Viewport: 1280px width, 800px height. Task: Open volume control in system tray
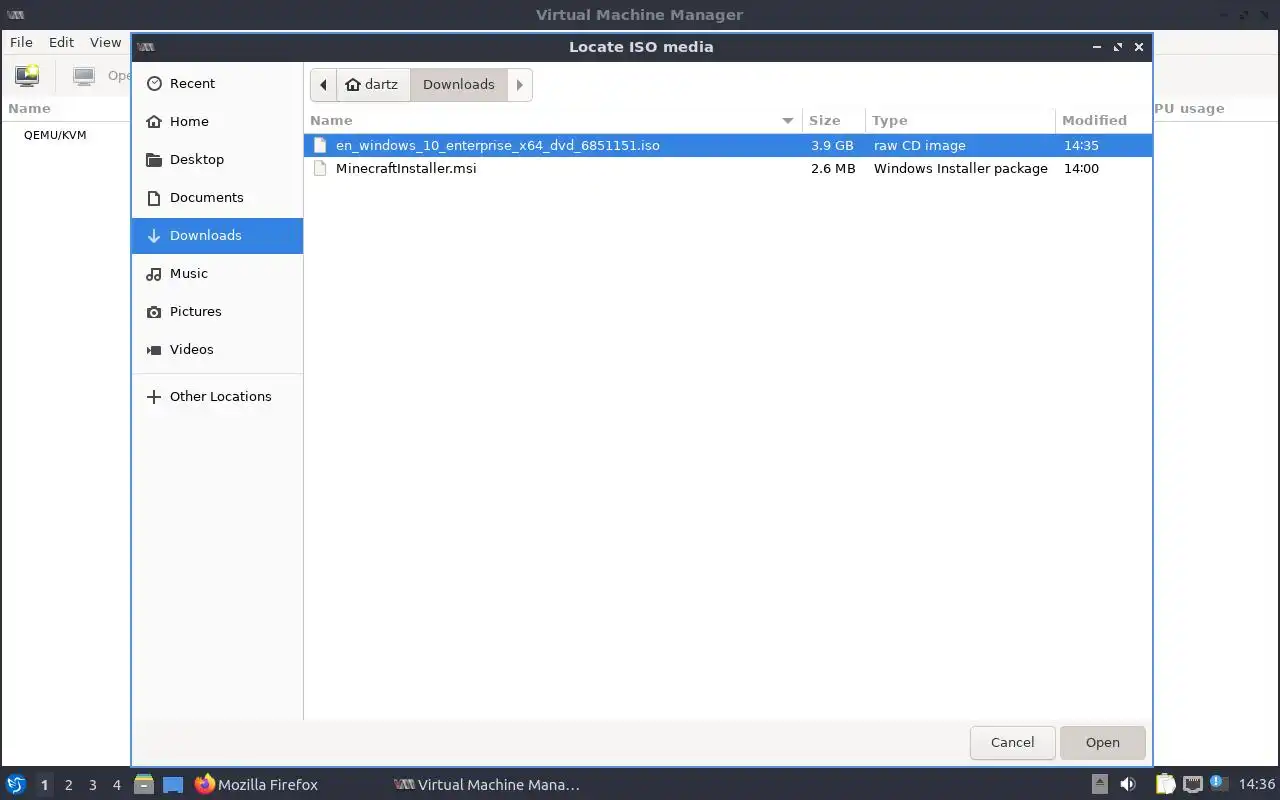click(x=1128, y=784)
